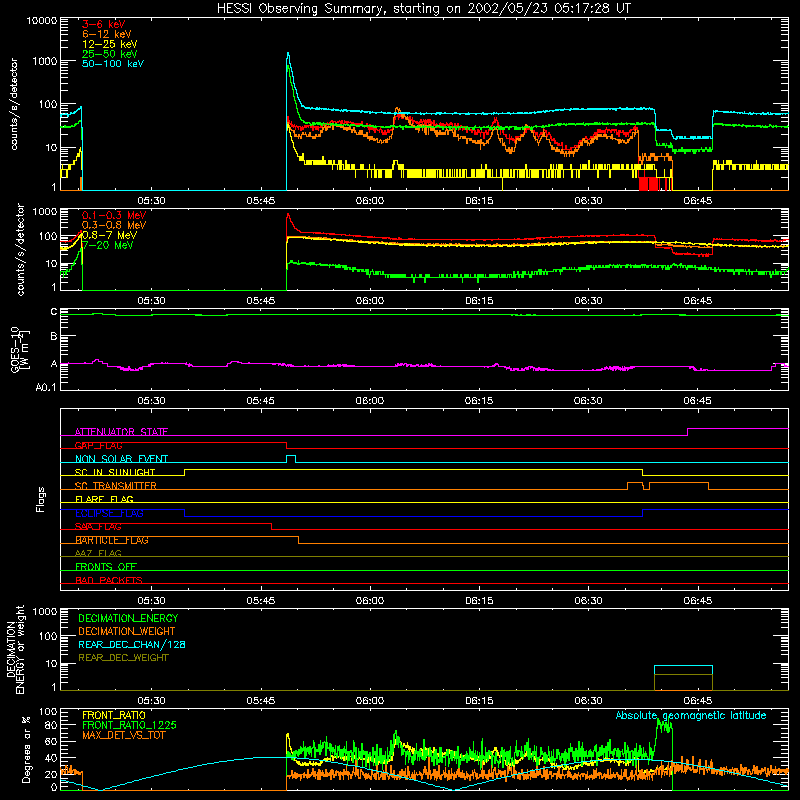Click the cyan REAR_DEC_CHAN box in decimation panel

(683, 670)
